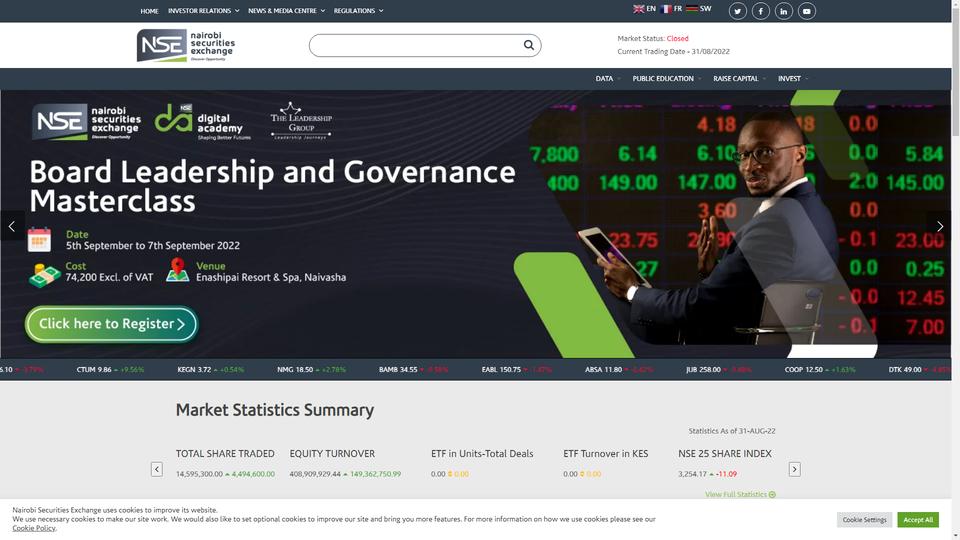Go to previous banner slide arrow
This screenshot has height=540, width=960.
[12, 226]
